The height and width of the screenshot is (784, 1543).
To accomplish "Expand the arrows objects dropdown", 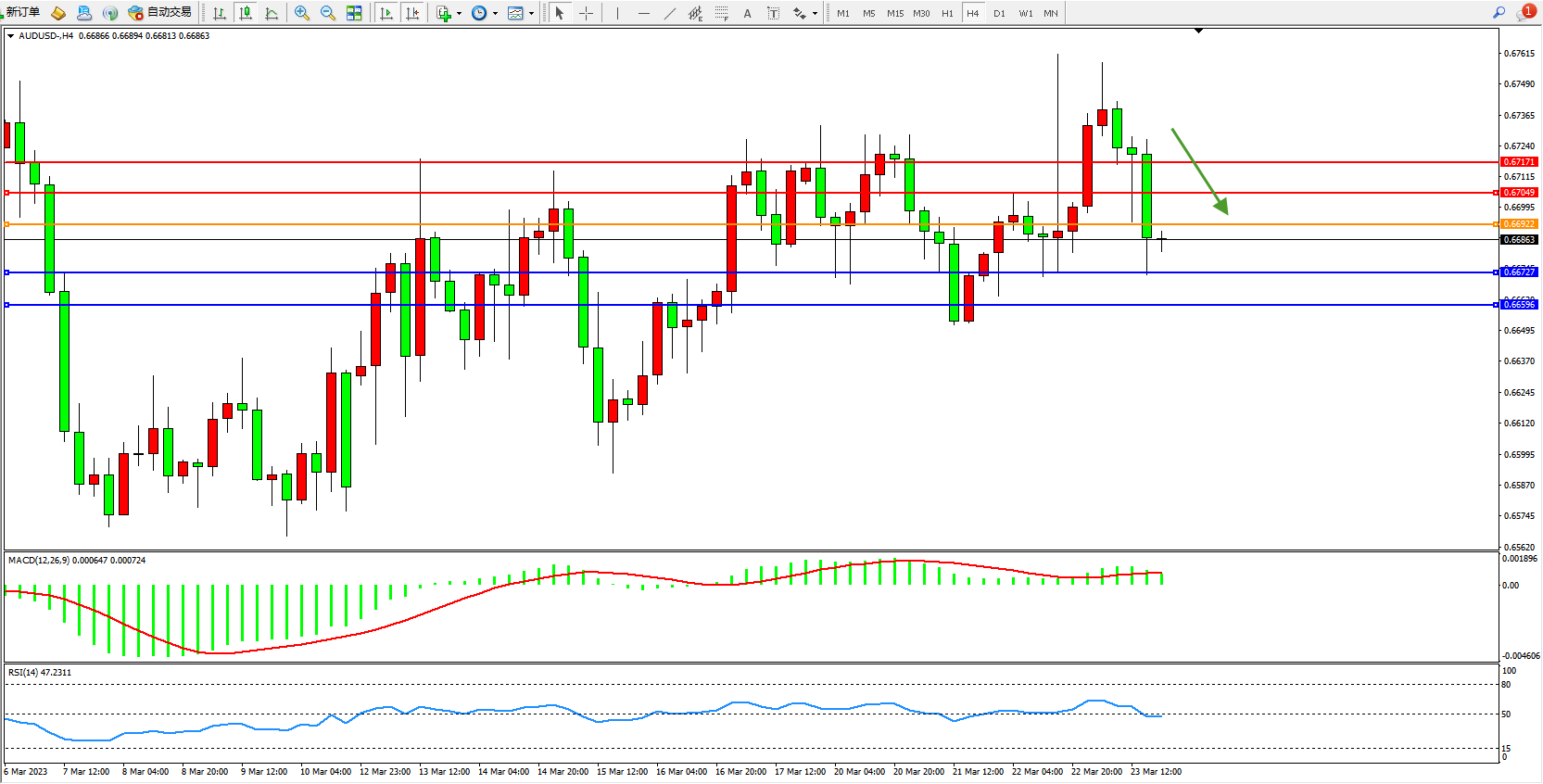I will pyautogui.click(x=815, y=13).
